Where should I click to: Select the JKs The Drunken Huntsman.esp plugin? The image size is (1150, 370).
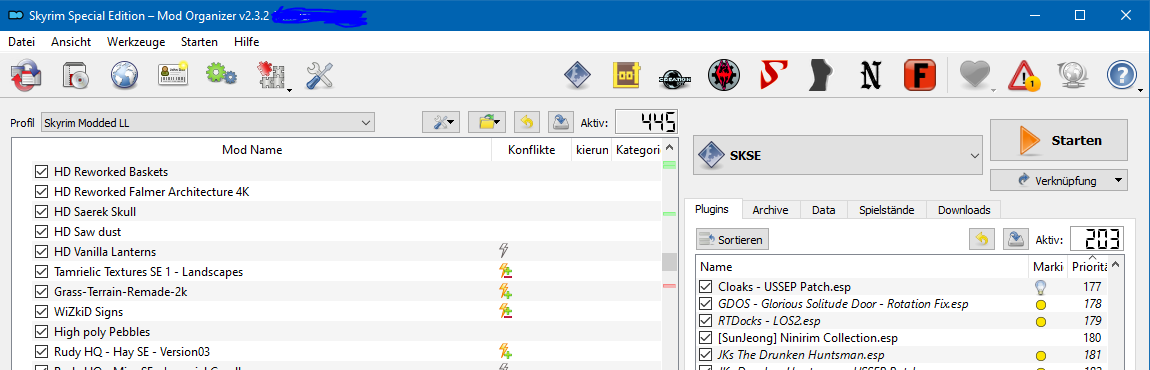tap(901, 355)
